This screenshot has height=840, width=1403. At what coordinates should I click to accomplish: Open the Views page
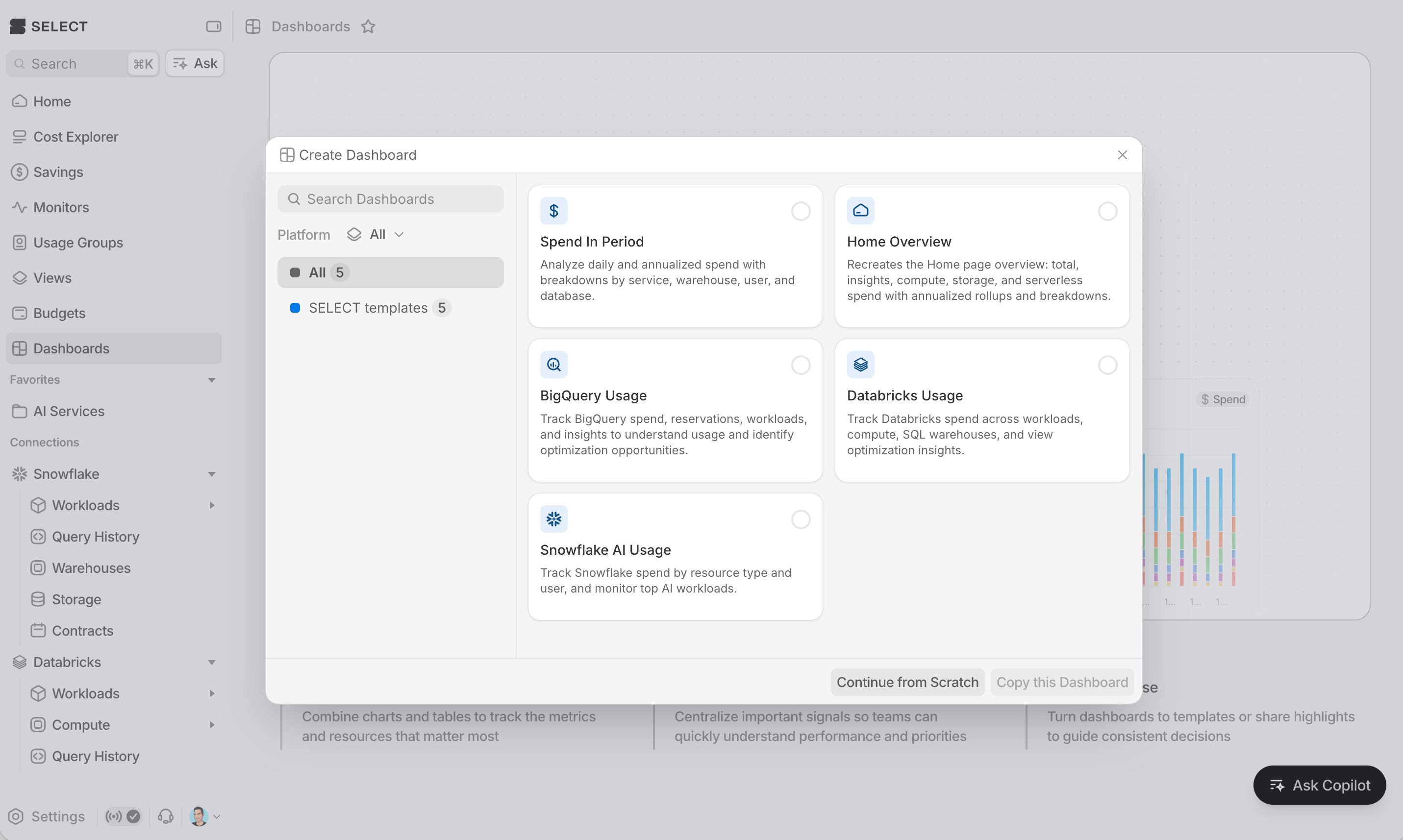tap(113, 278)
